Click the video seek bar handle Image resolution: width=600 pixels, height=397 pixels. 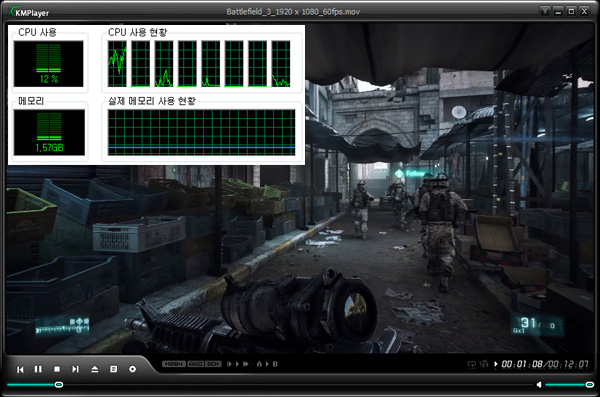click(59, 384)
